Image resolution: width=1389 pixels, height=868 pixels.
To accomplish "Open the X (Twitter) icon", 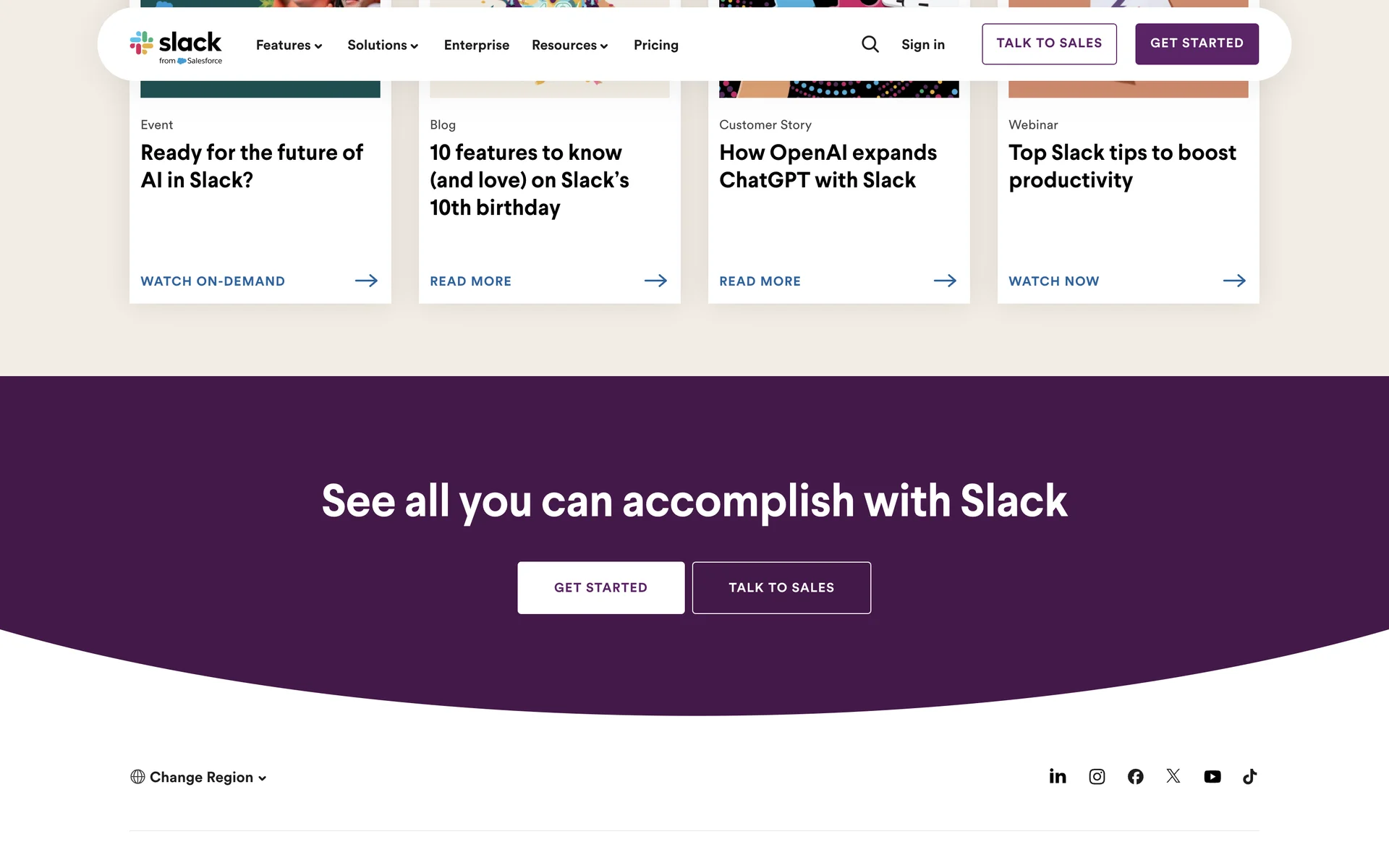I will click(1173, 776).
